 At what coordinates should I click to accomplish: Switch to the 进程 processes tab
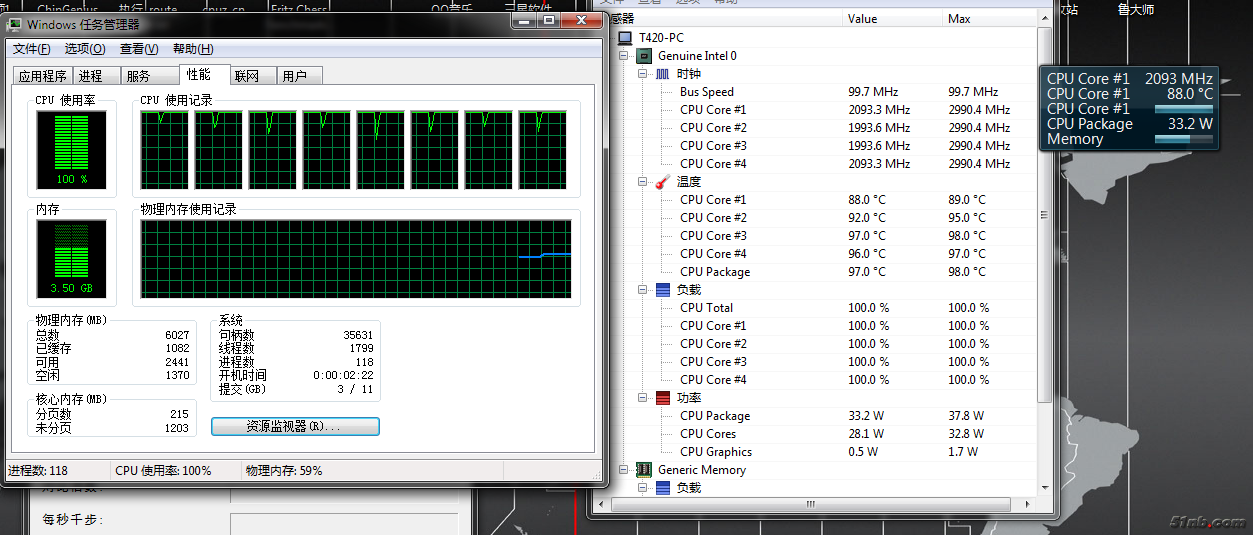point(90,76)
